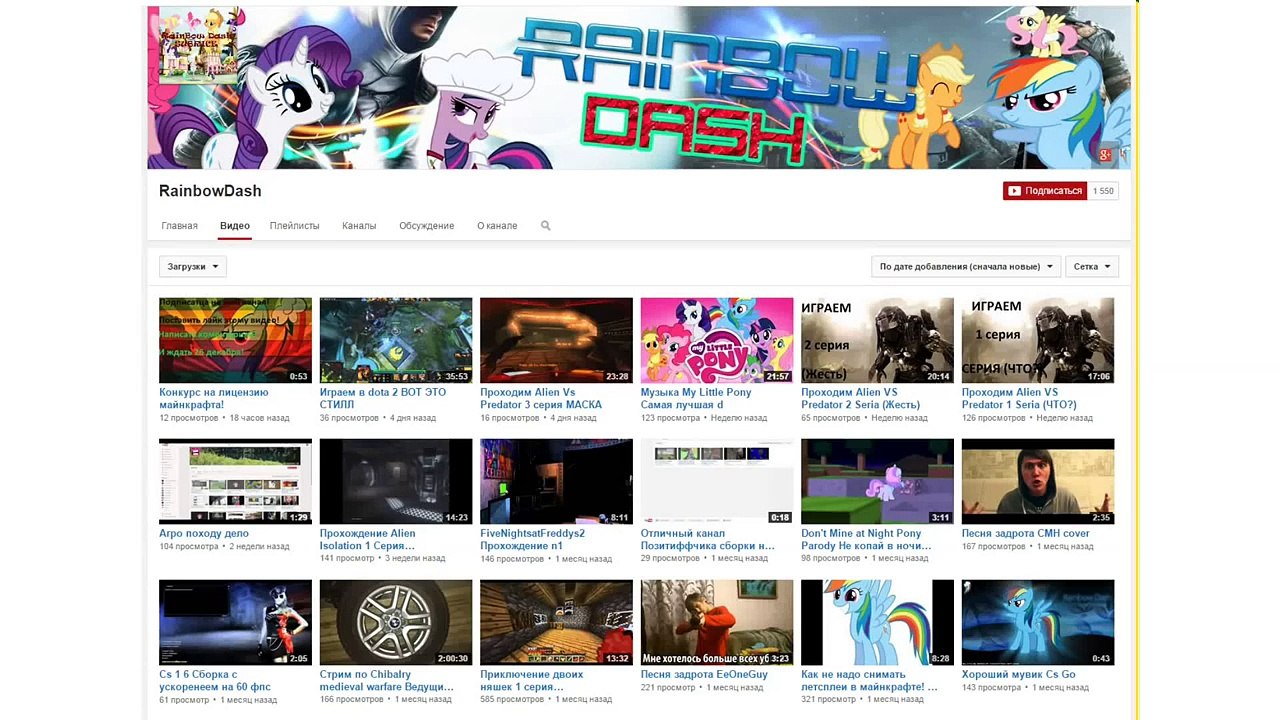Subscribe with the red Подписаться button
Image resolution: width=1280 pixels, height=720 pixels.
[1045, 191]
